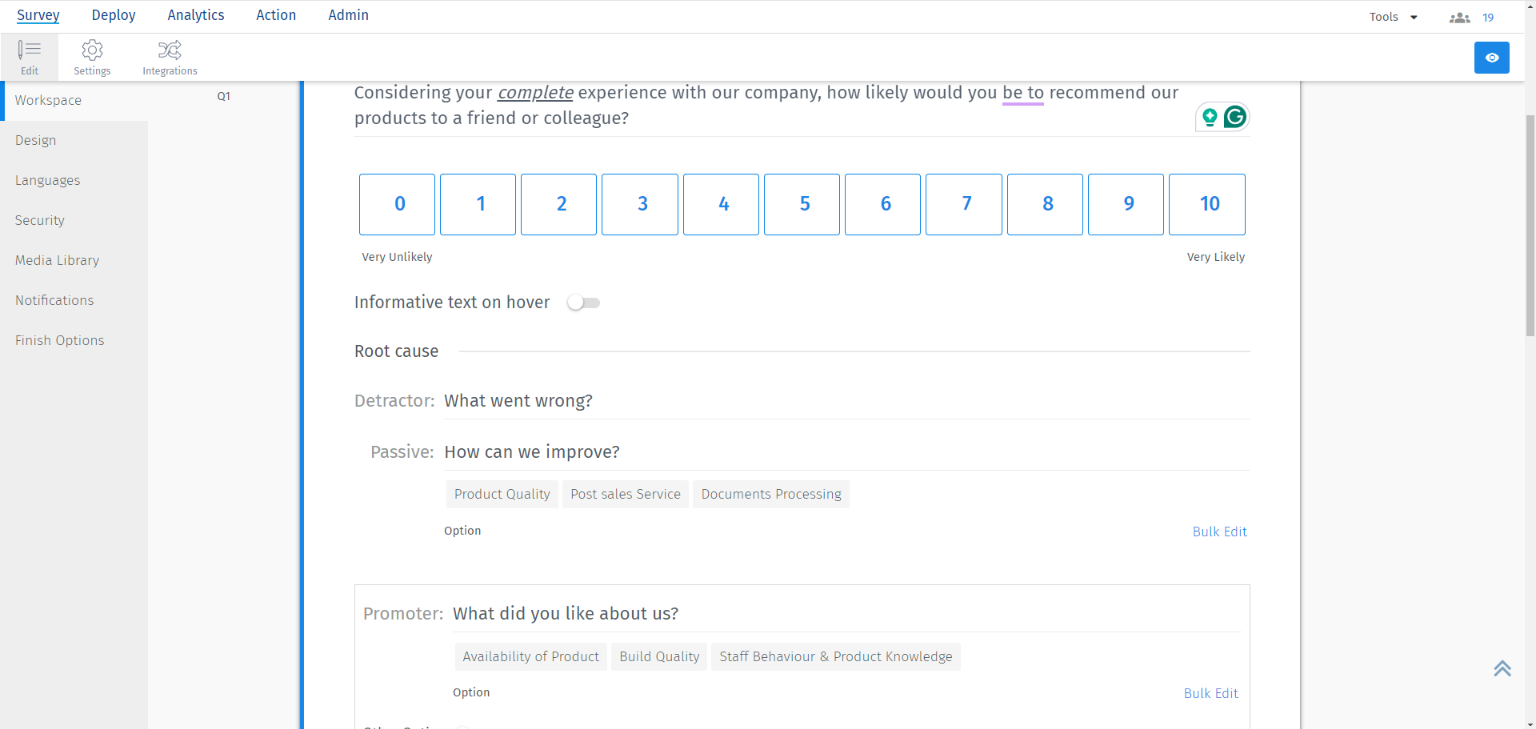Viewport: 1536px width, 729px height.
Task: Collapse the Promoter root cause card
Action: (403, 613)
